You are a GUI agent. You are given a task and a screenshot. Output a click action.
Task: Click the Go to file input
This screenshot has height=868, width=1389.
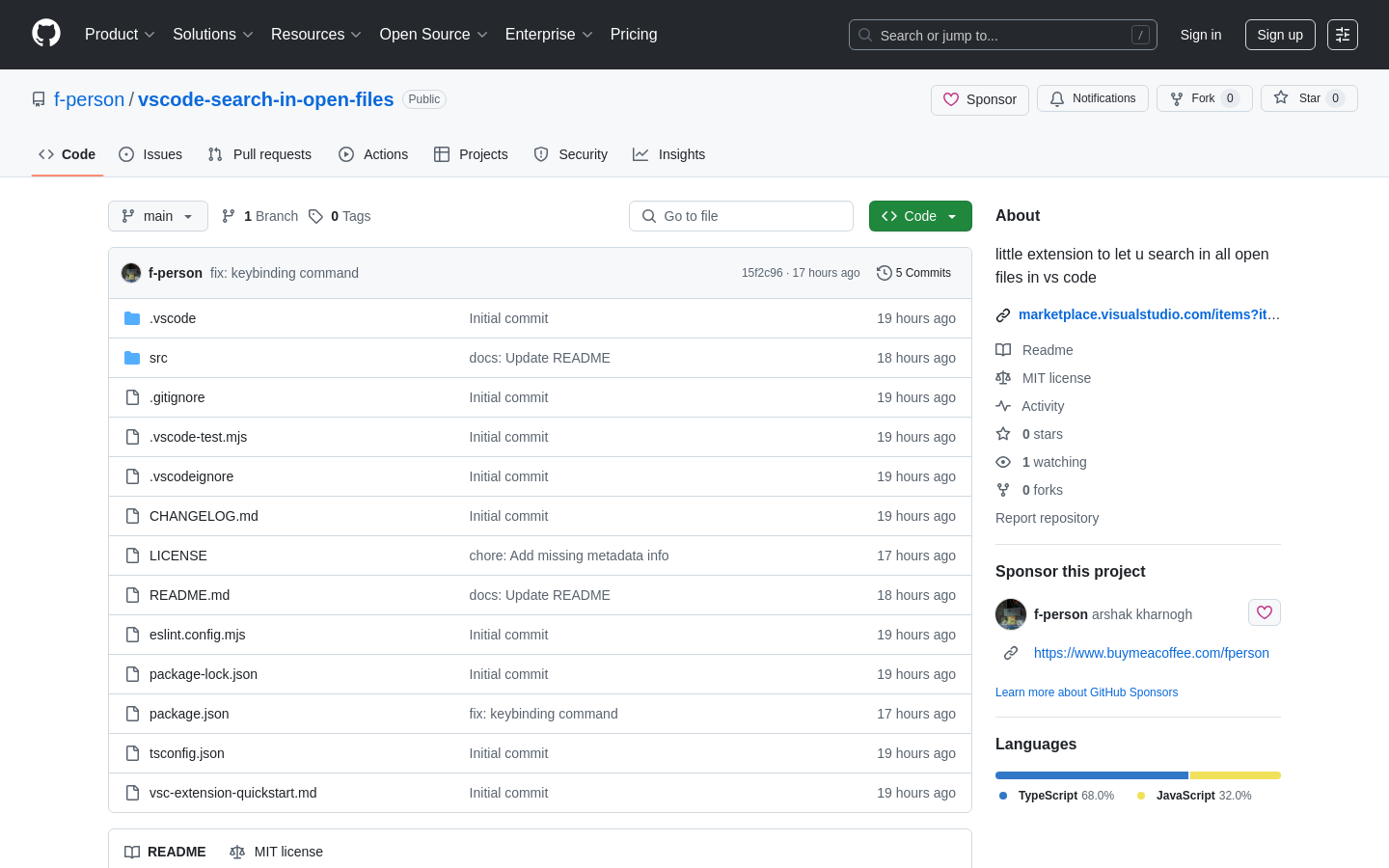point(741,216)
